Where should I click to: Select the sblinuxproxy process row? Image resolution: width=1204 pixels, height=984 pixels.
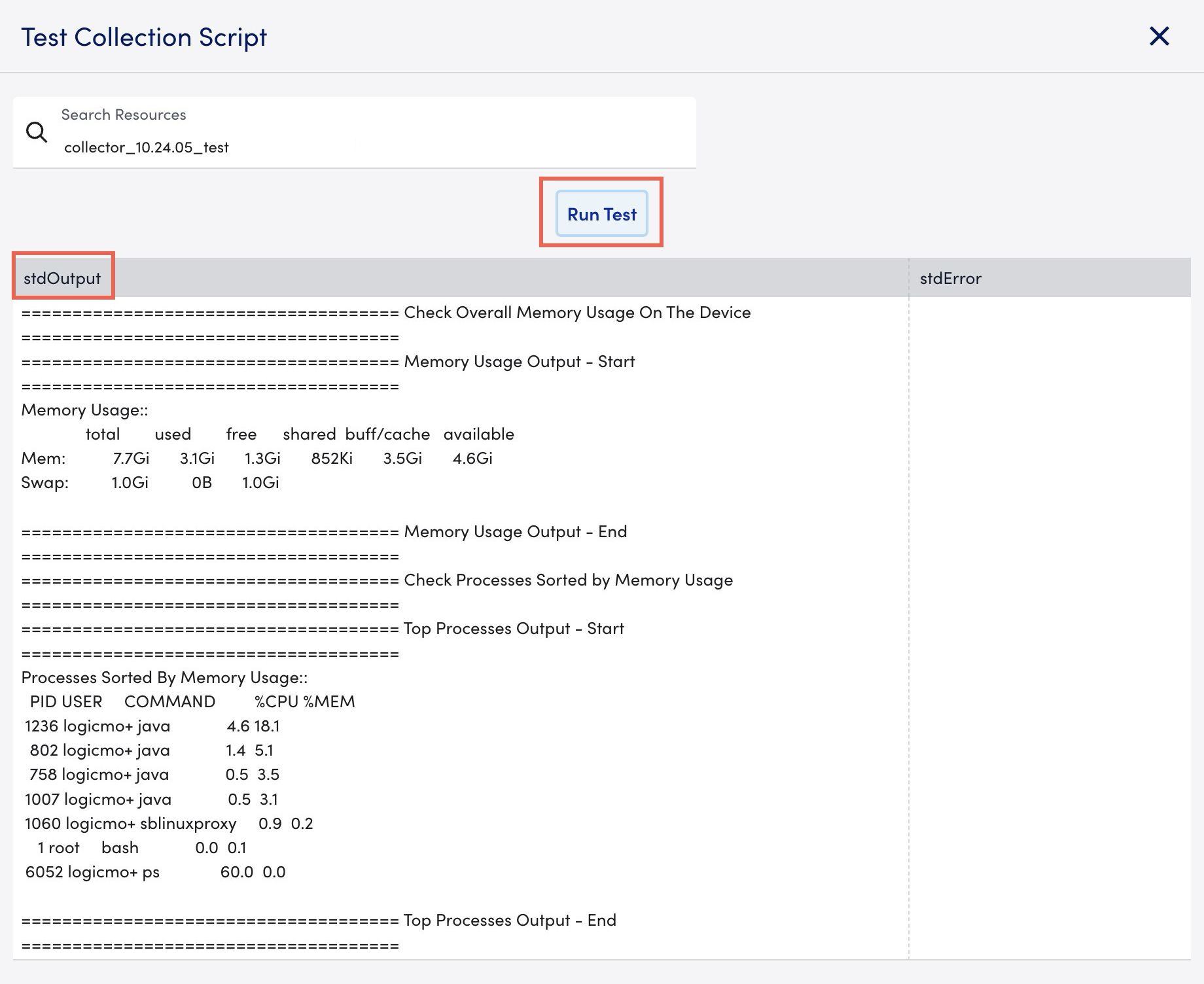pyautogui.click(x=168, y=823)
